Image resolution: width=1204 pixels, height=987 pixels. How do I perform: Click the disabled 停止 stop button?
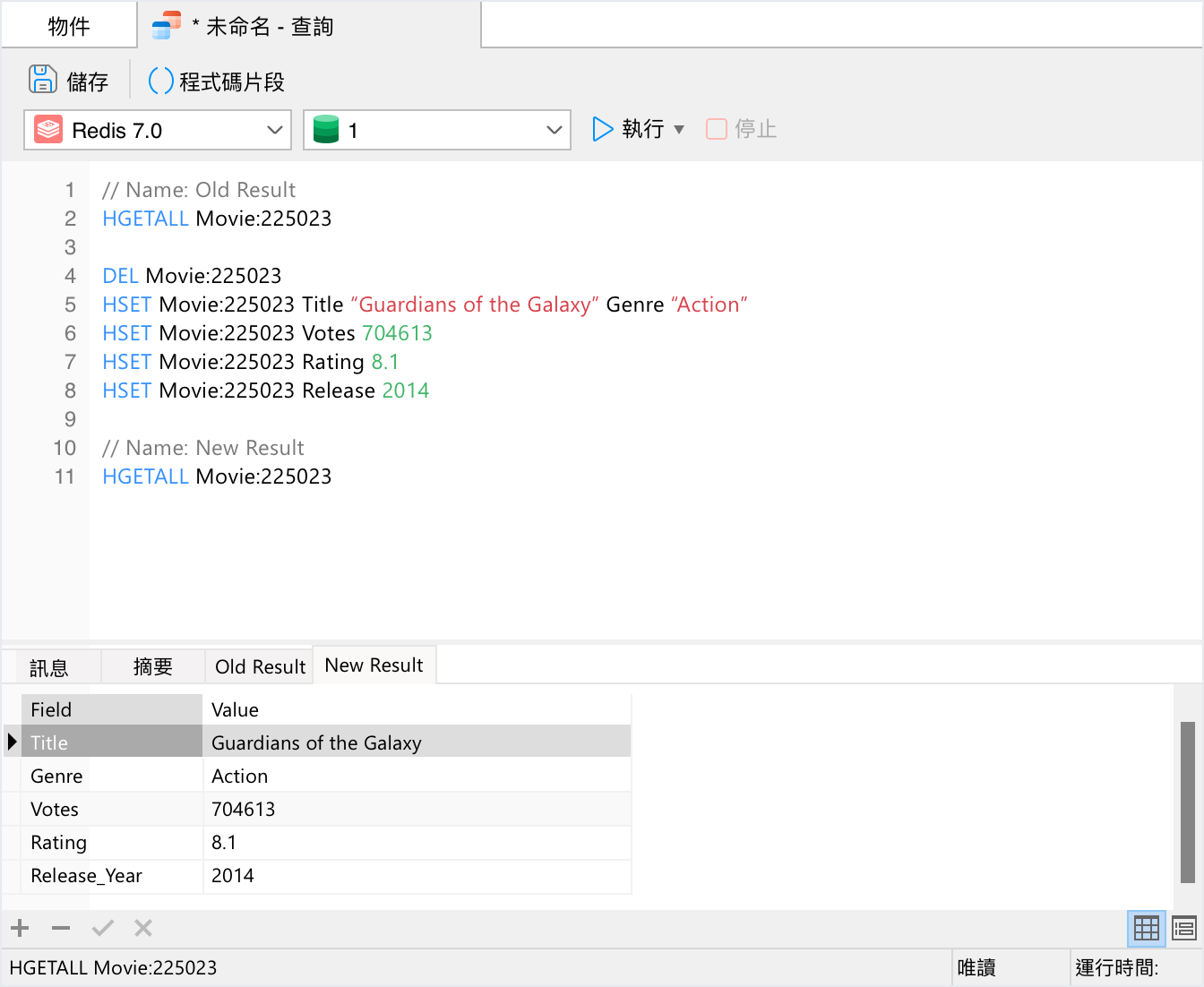coord(740,128)
